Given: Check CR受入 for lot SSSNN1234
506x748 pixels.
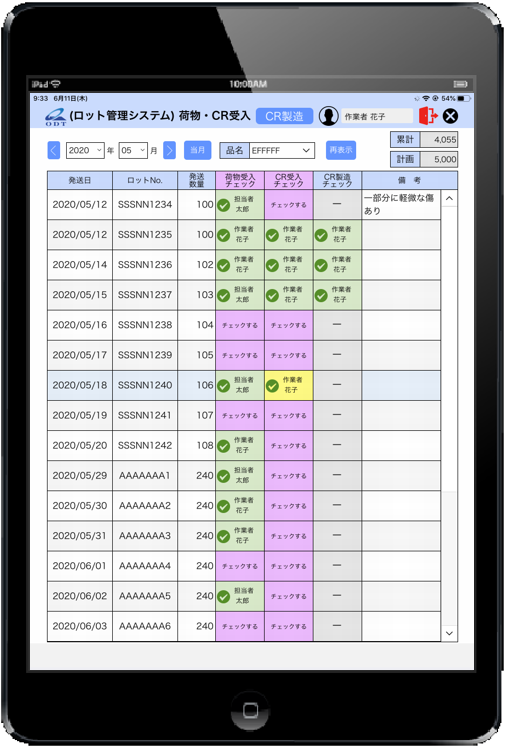Looking at the screenshot, I should [x=289, y=205].
